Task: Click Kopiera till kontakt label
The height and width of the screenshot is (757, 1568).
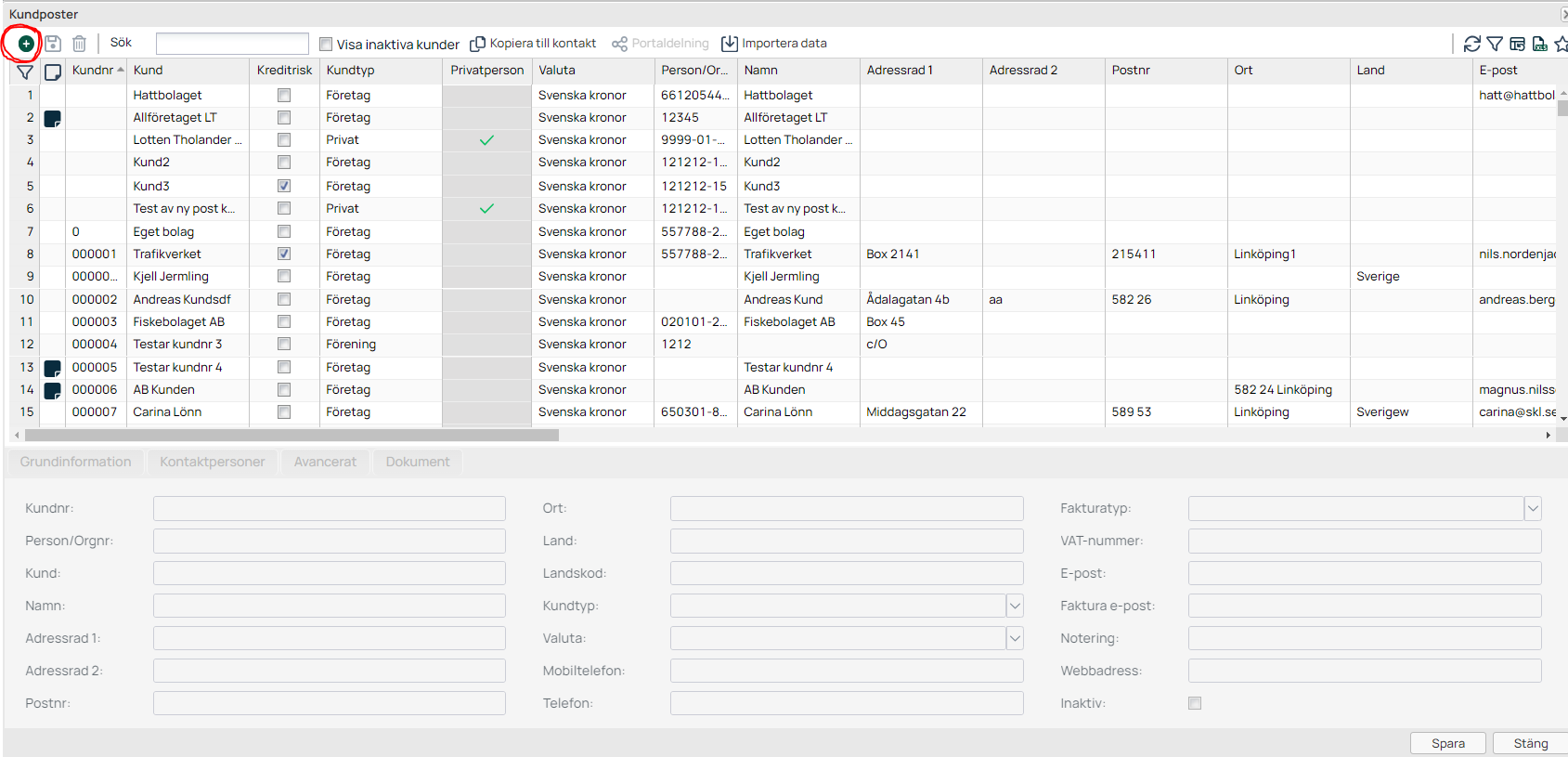Action: [x=543, y=44]
